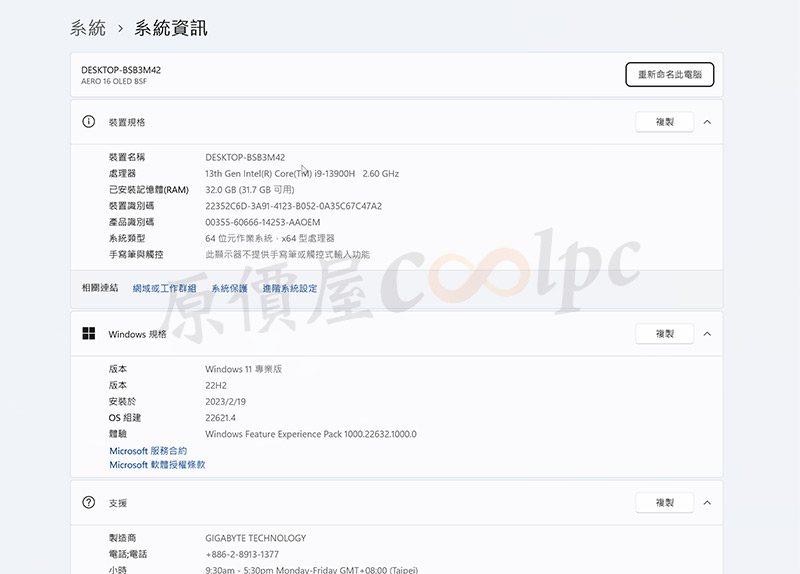This screenshot has width=800, height=574.
Task: Click the 13th Gen Intel Core processor text
Action: coord(301,174)
